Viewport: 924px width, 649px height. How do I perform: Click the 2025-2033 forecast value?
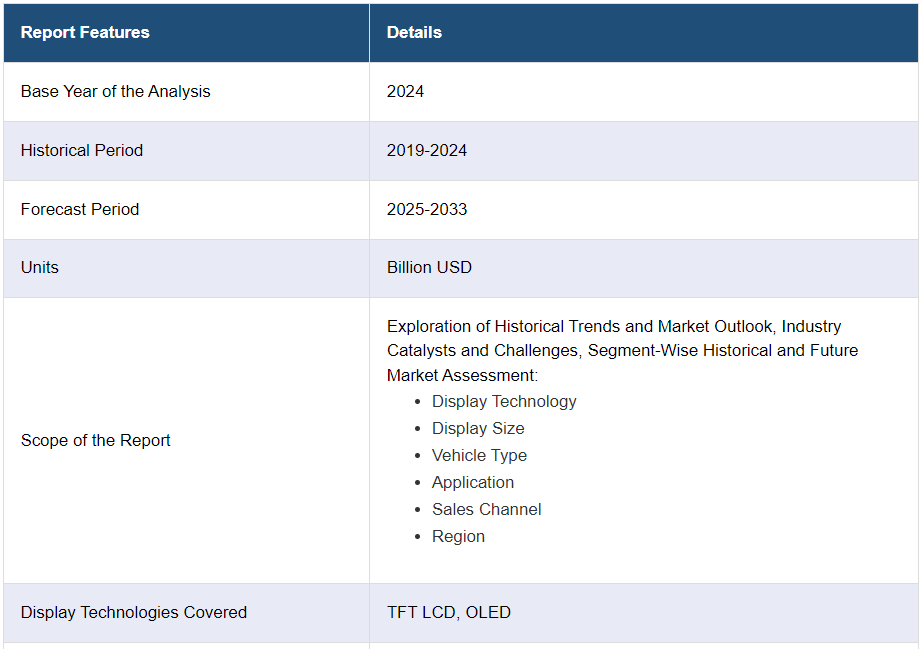click(x=427, y=209)
